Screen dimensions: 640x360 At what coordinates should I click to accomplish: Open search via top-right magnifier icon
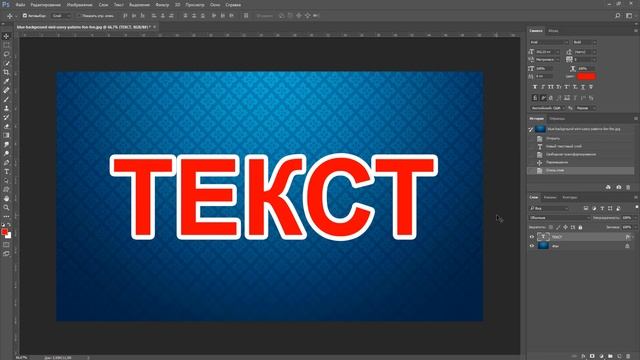pyautogui.click(x=618, y=16)
